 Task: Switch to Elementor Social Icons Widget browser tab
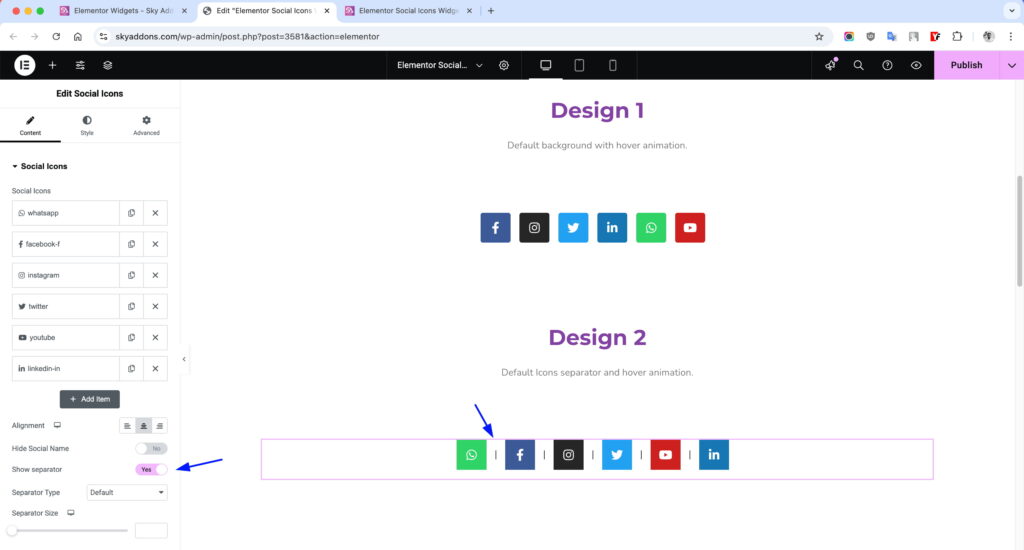click(x=408, y=11)
